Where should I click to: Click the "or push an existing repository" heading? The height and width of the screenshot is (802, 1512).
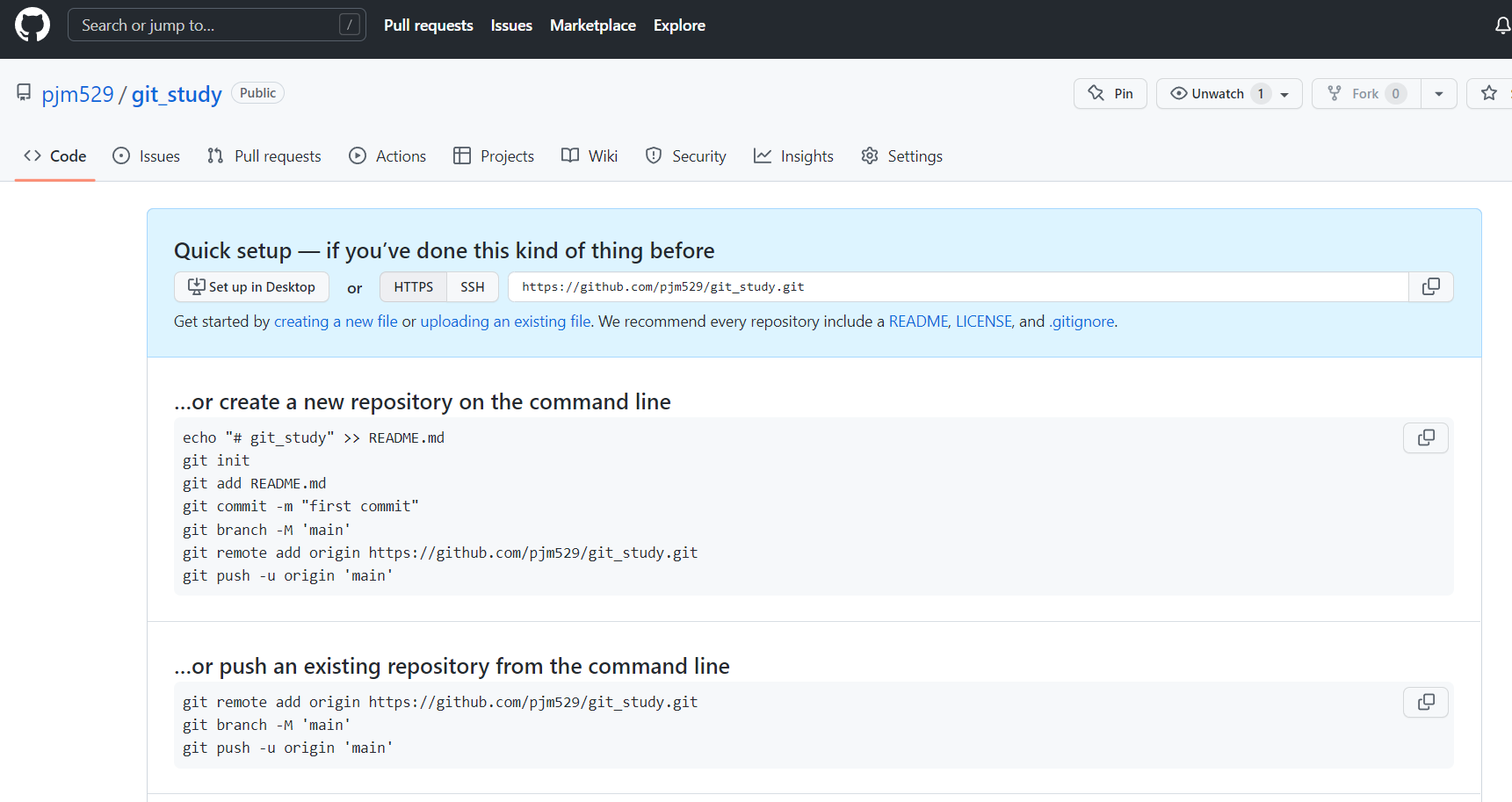point(452,666)
